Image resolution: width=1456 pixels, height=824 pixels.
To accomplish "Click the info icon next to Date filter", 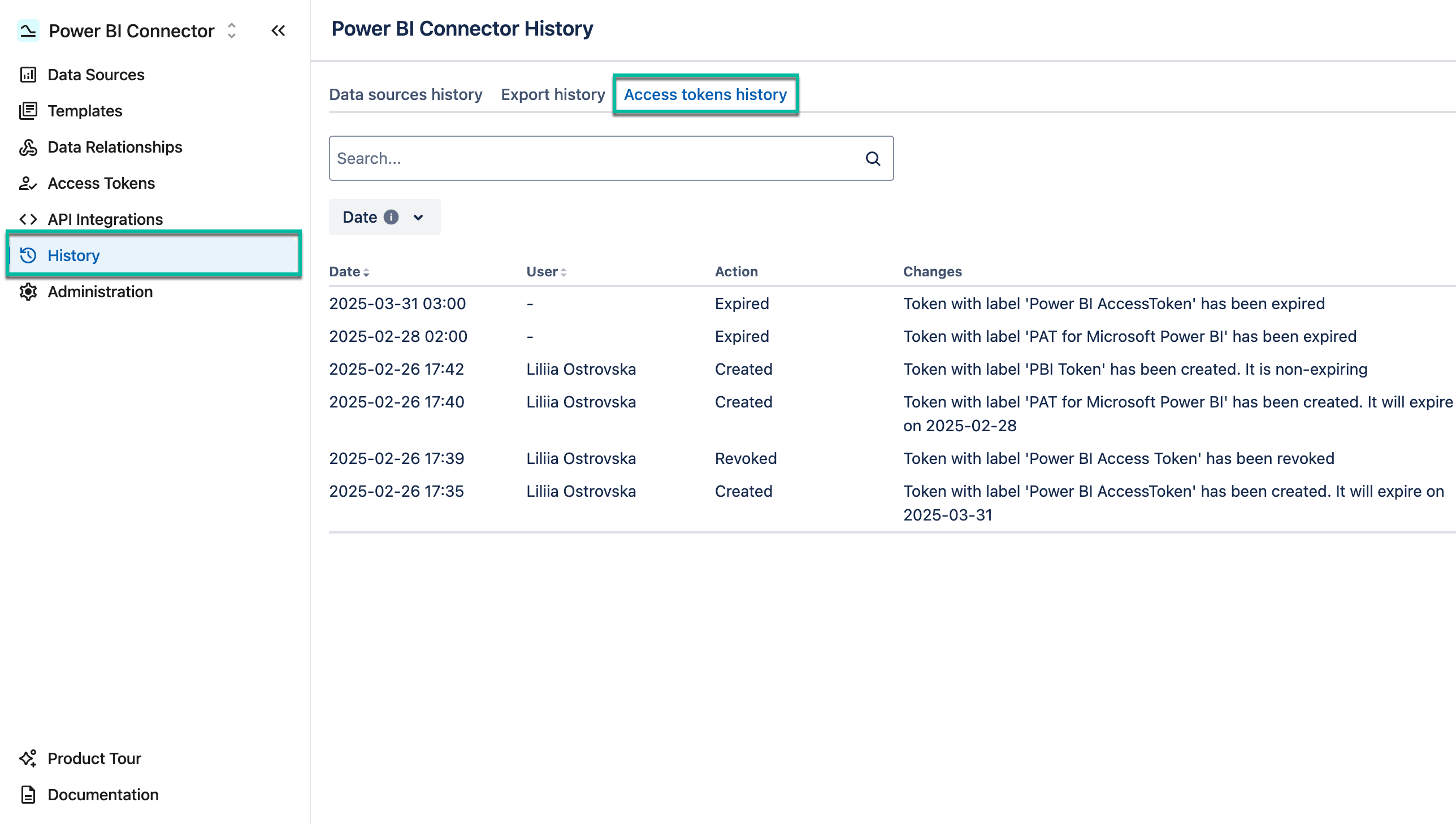I will 393,217.
